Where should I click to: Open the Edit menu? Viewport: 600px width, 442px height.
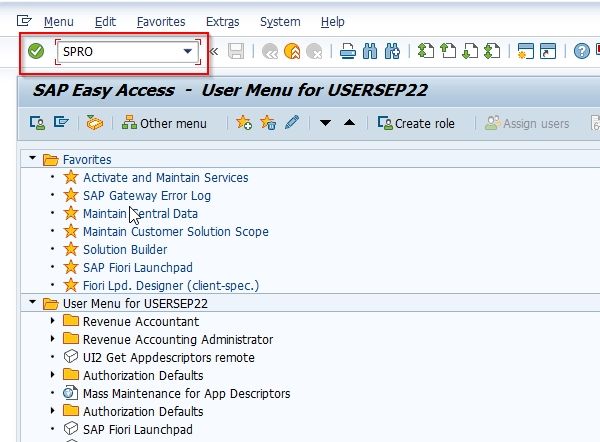coord(105,22)
